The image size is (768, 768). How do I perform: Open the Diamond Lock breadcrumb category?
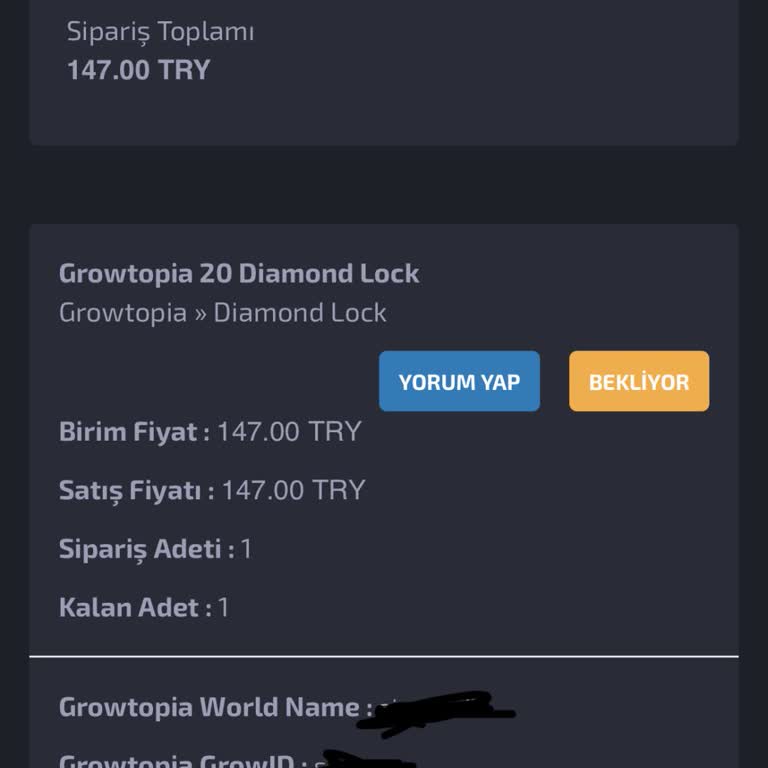300,312
